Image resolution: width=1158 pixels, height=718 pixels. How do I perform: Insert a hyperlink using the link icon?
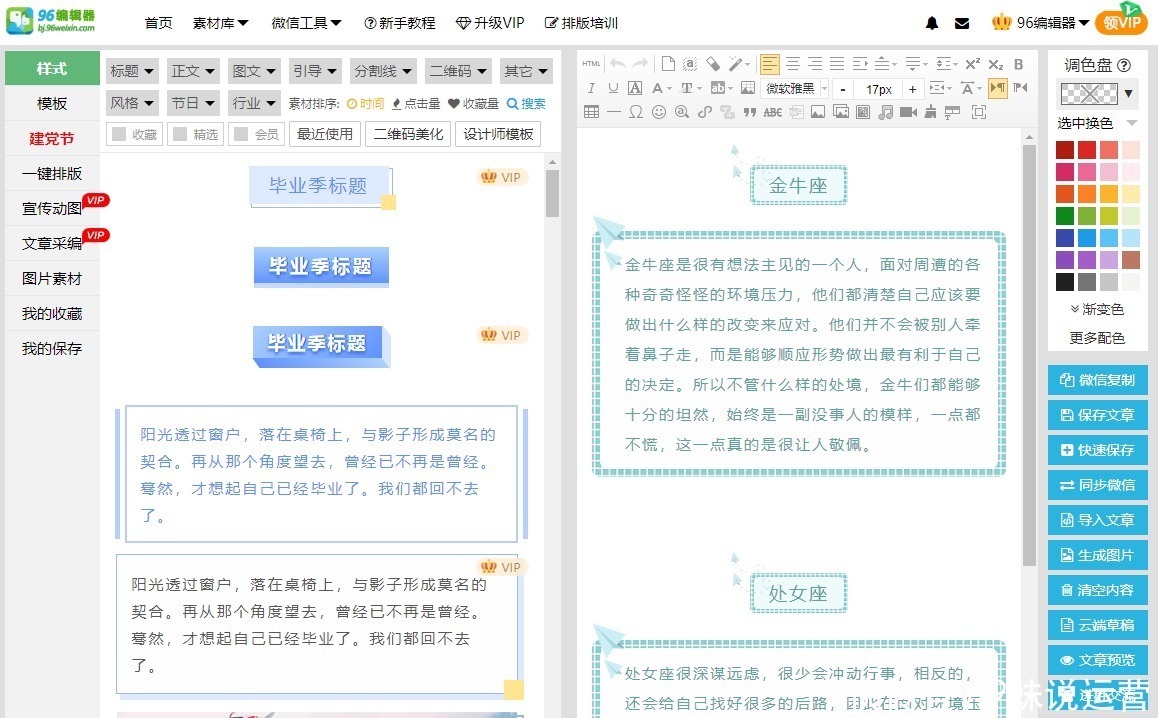pyautogui.click(x=703, y=112)
